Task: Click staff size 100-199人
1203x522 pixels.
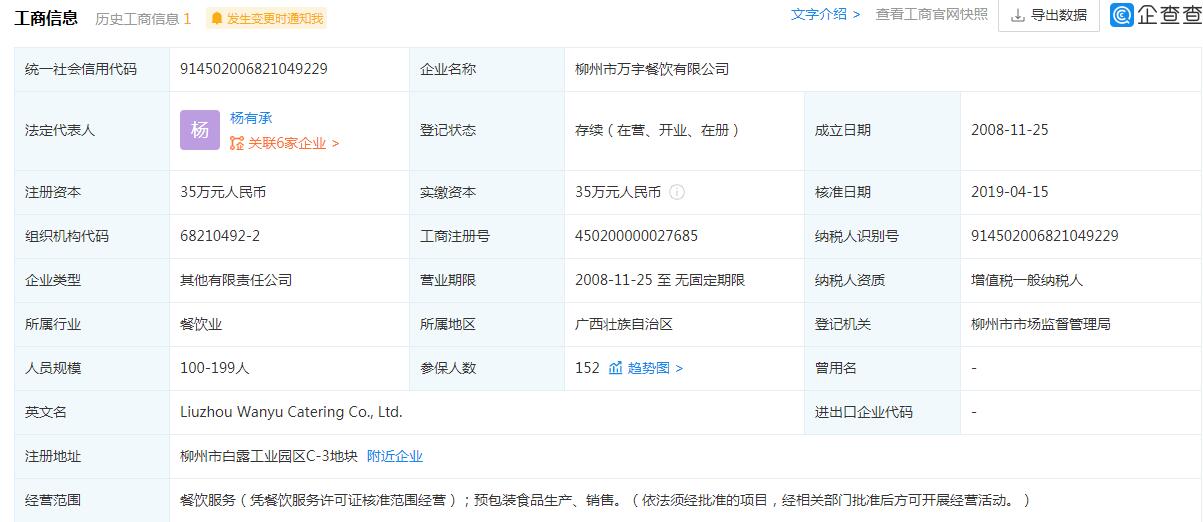Action: tap(215, 368)
